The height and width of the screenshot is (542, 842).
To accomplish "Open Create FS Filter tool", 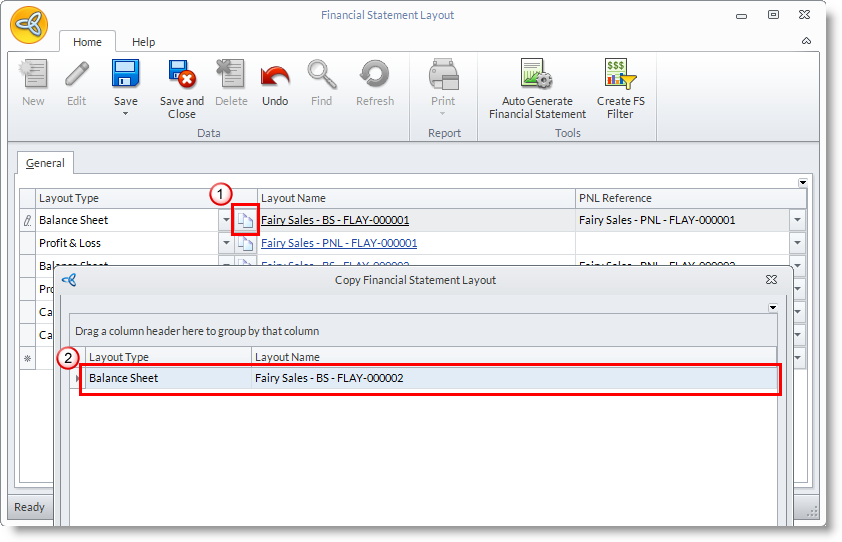I will [621, 89].
